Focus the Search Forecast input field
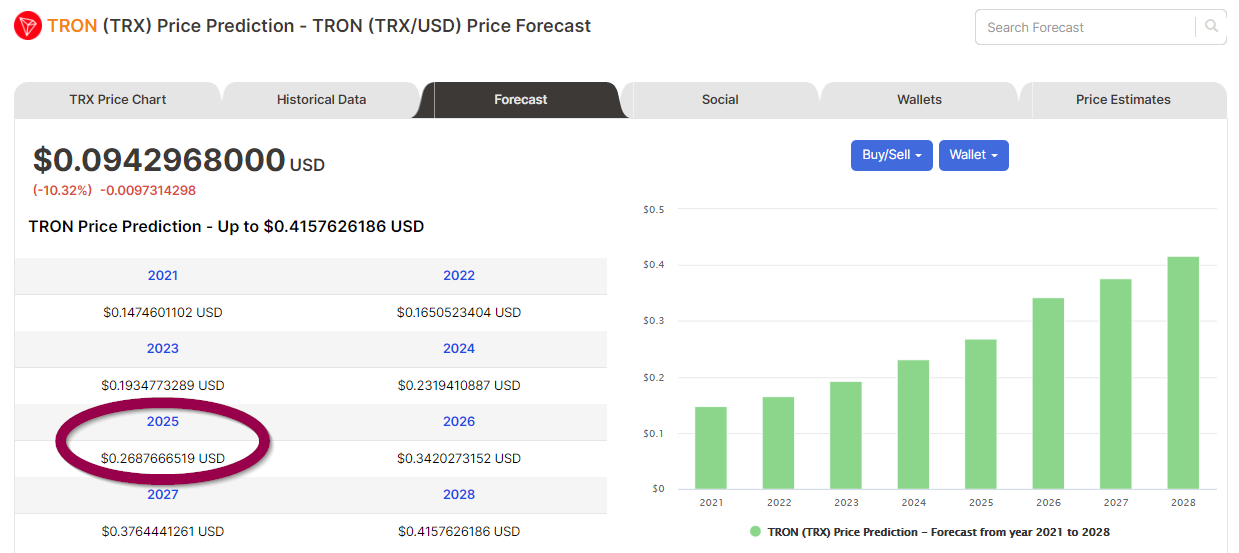This screenshot has height=553, width=1239. 1086,27
